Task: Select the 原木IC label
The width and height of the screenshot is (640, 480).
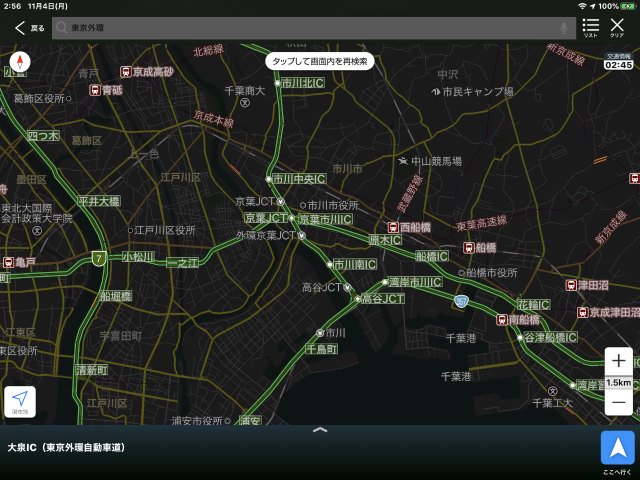Action: pyautogui.click(x=385, y=240)
